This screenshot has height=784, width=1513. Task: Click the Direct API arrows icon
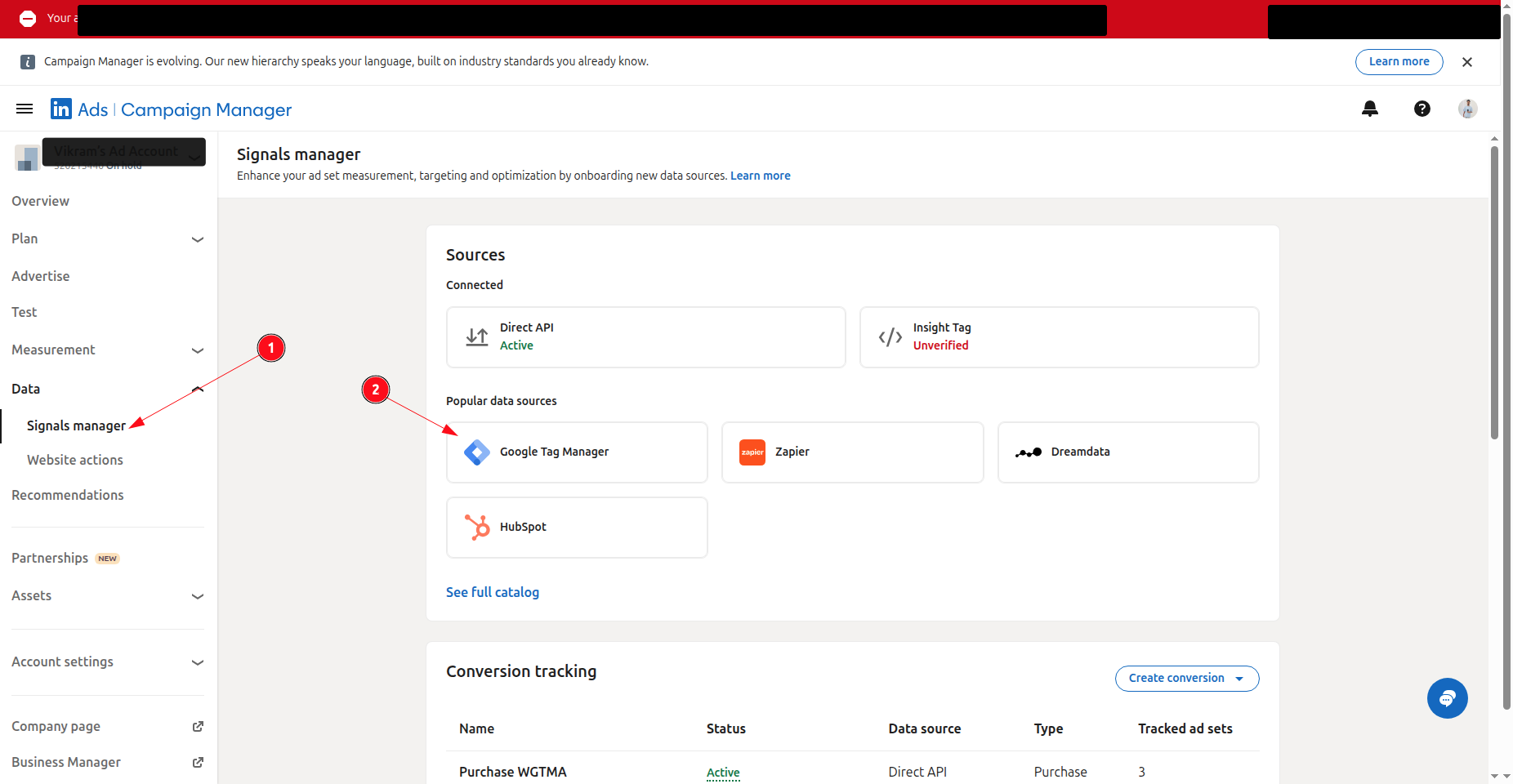[477, 336]
